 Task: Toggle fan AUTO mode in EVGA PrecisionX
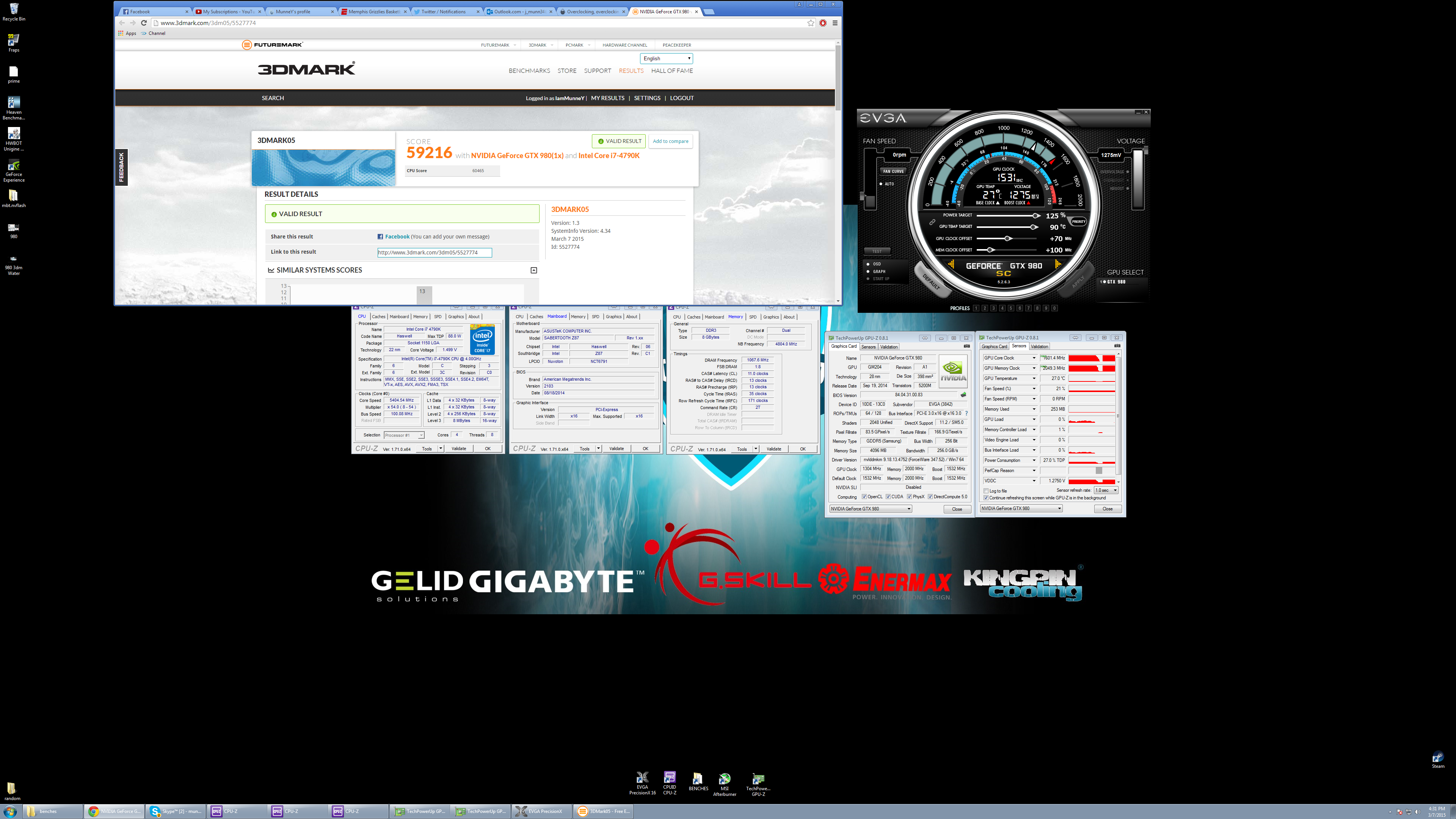coord(886,184)
